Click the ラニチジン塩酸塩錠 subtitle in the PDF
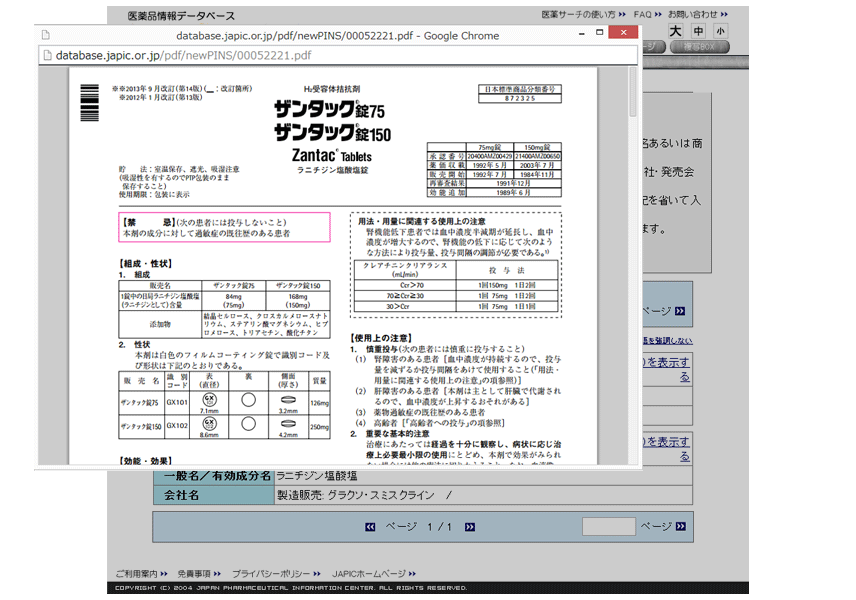Screen dimensions: 856x600 332,170
